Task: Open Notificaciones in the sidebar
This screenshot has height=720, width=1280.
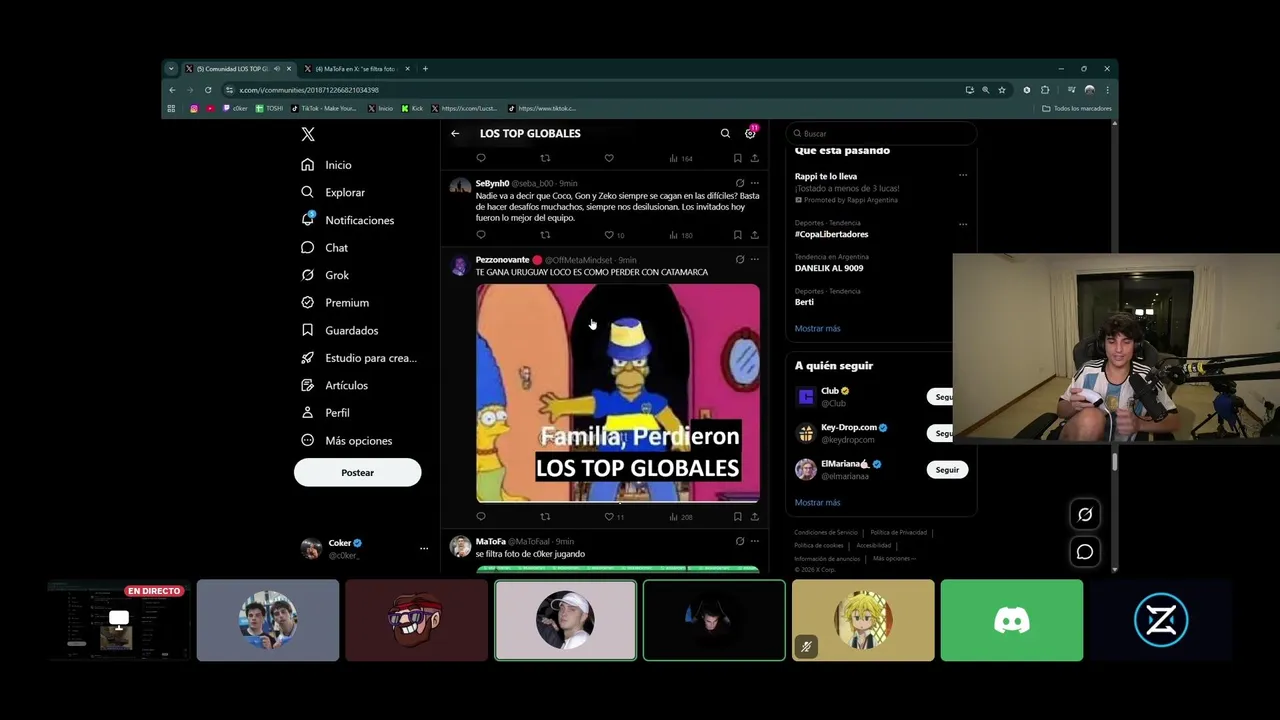Action: click(348, 220)
